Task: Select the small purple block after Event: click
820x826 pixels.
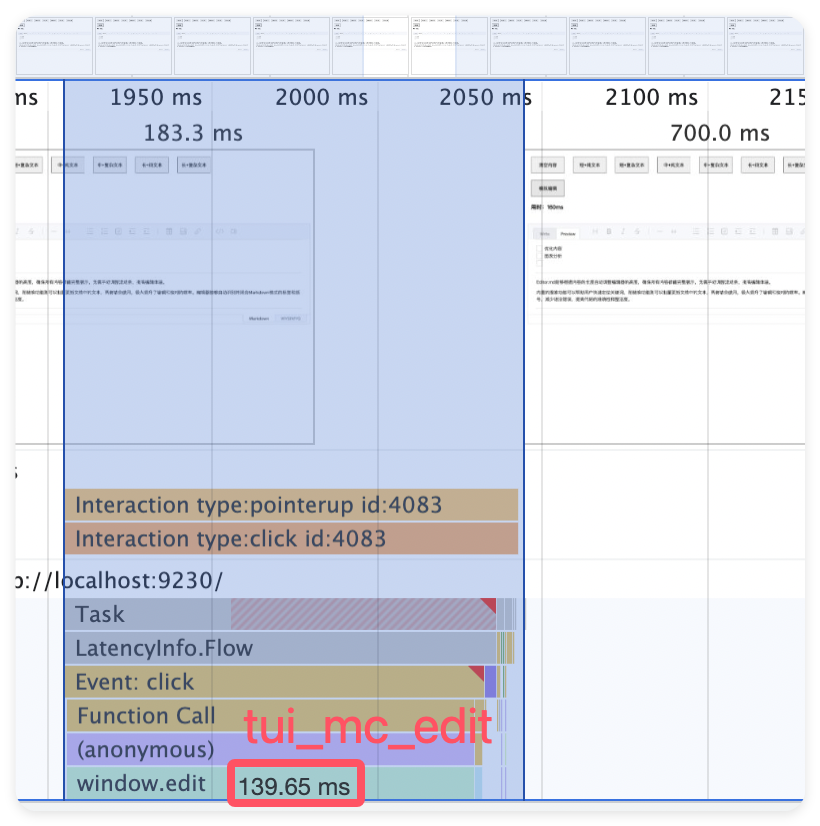Action: click(490, 682)
